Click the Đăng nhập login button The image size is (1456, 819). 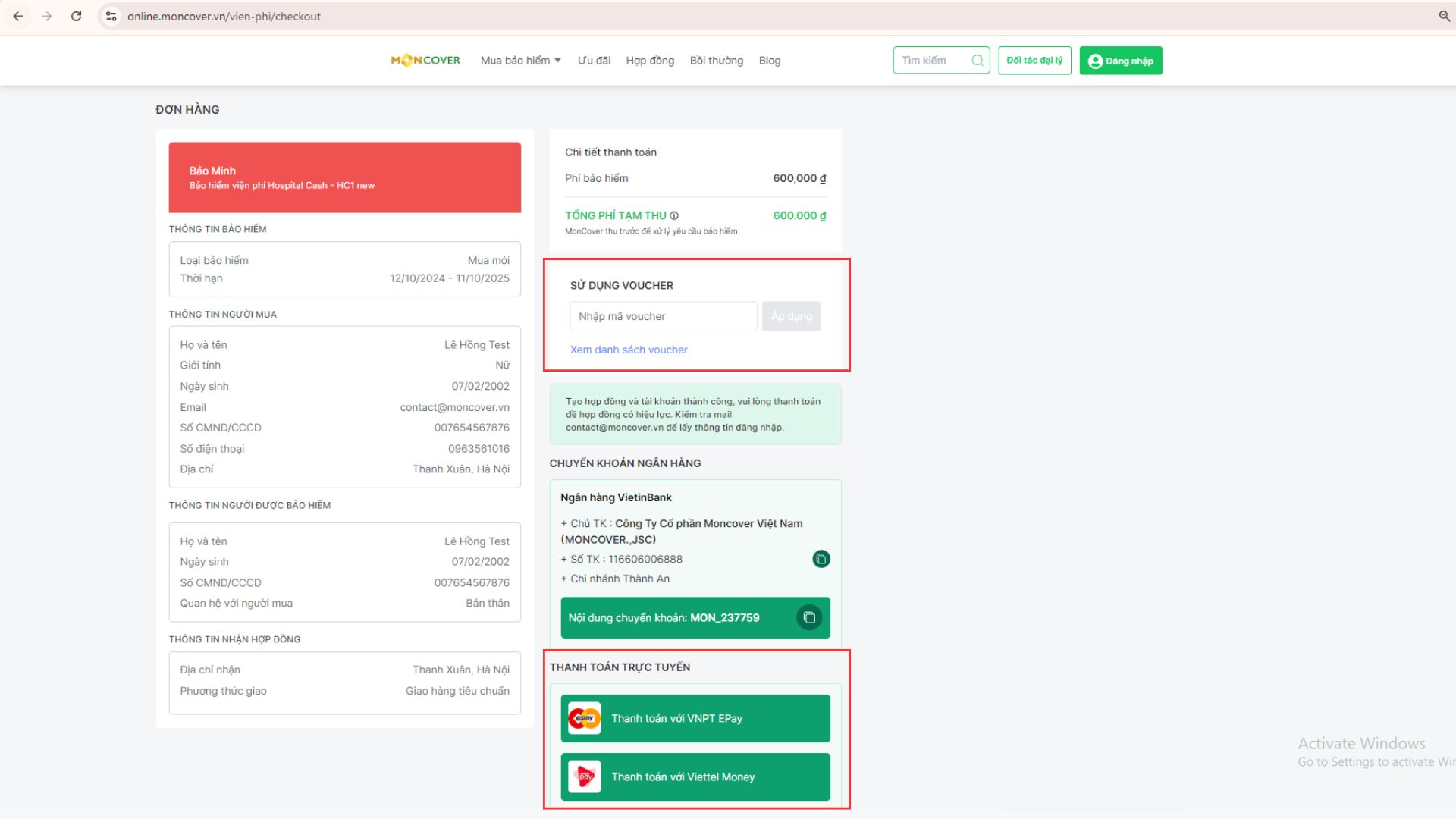tap(1121, 61)
